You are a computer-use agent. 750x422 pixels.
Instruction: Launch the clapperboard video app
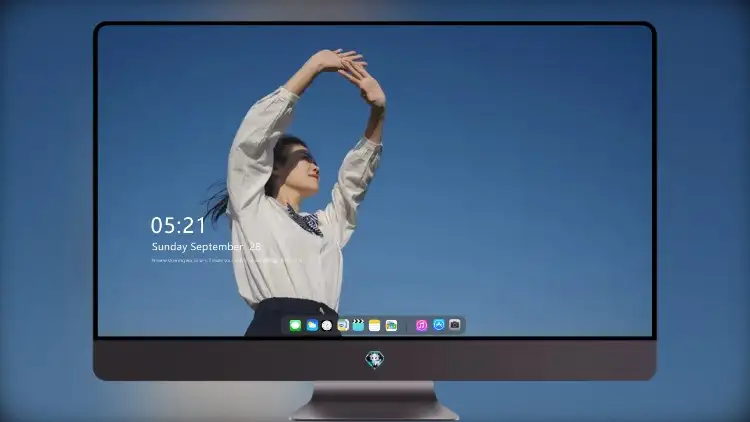pyautogui.click(x=358, y=325)
